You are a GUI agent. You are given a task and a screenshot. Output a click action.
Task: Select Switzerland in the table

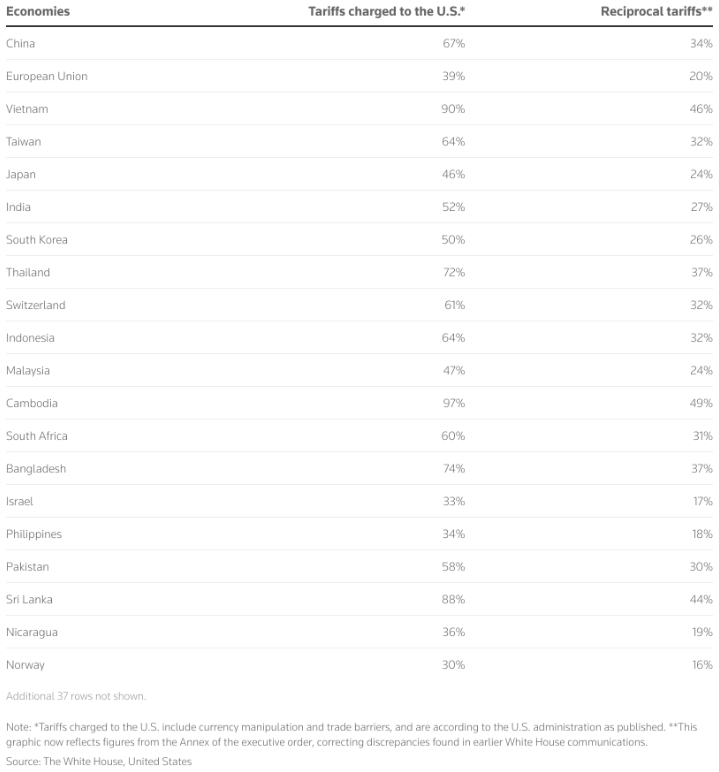pyautogui.click(x=35, y=305)
